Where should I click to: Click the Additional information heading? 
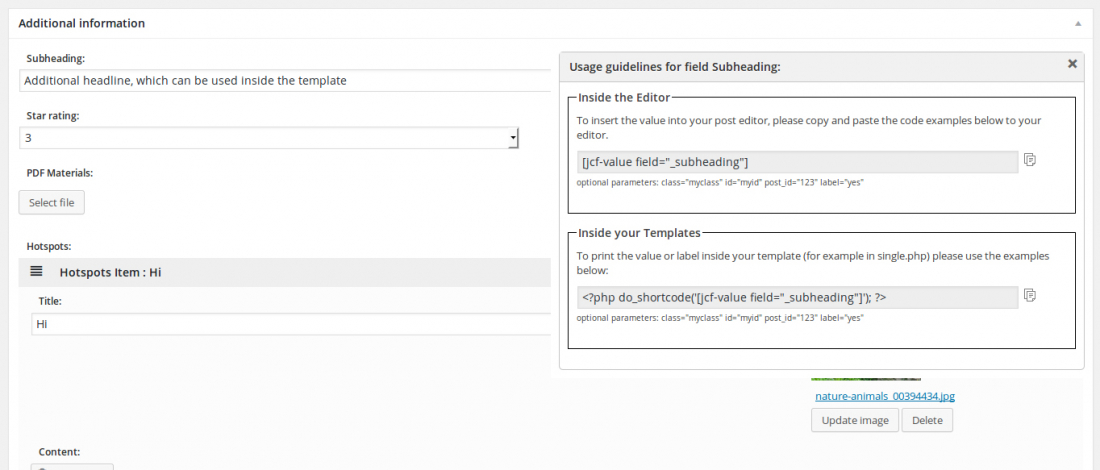click(81, 23)
